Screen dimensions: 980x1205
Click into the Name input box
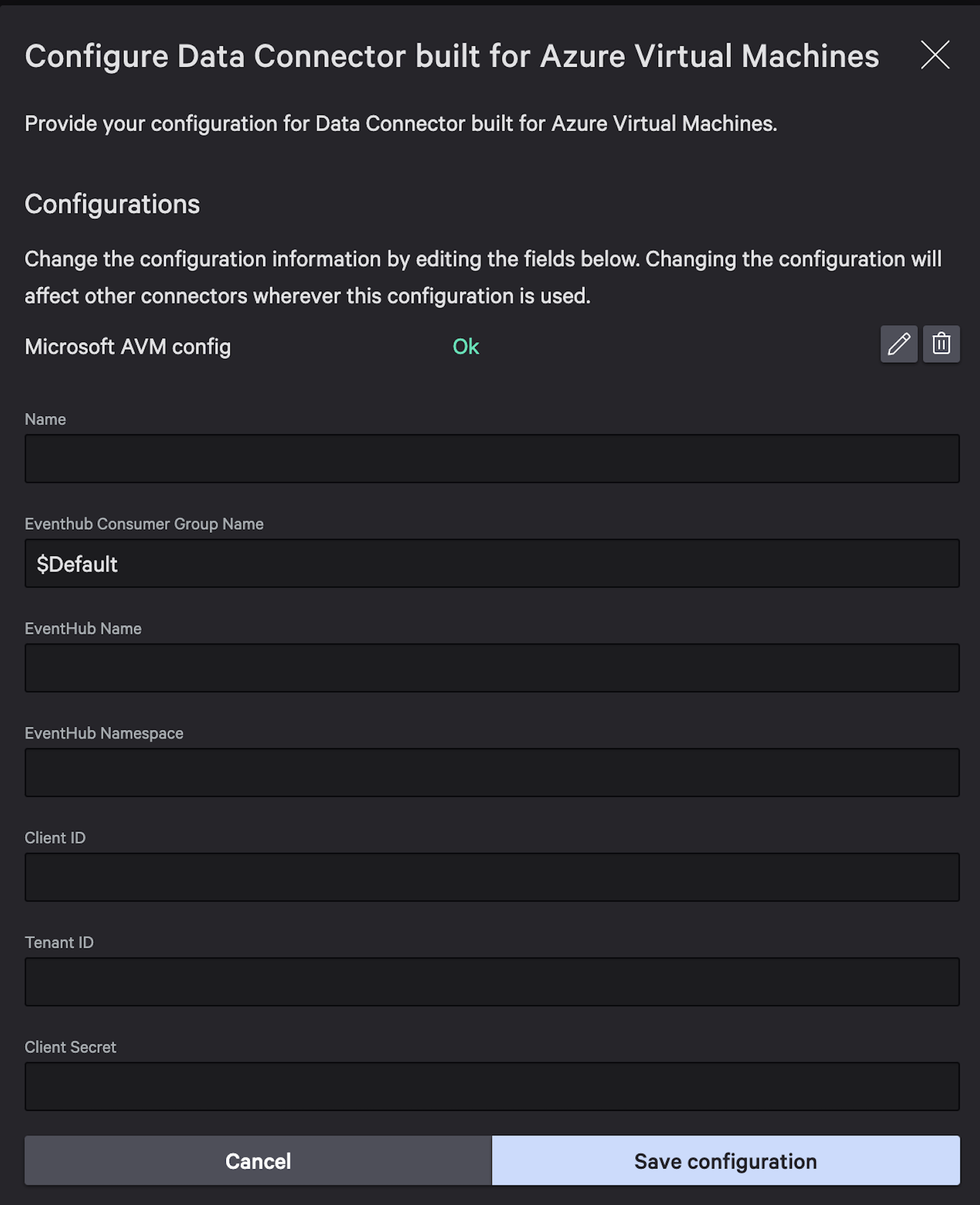pos(492,459)
